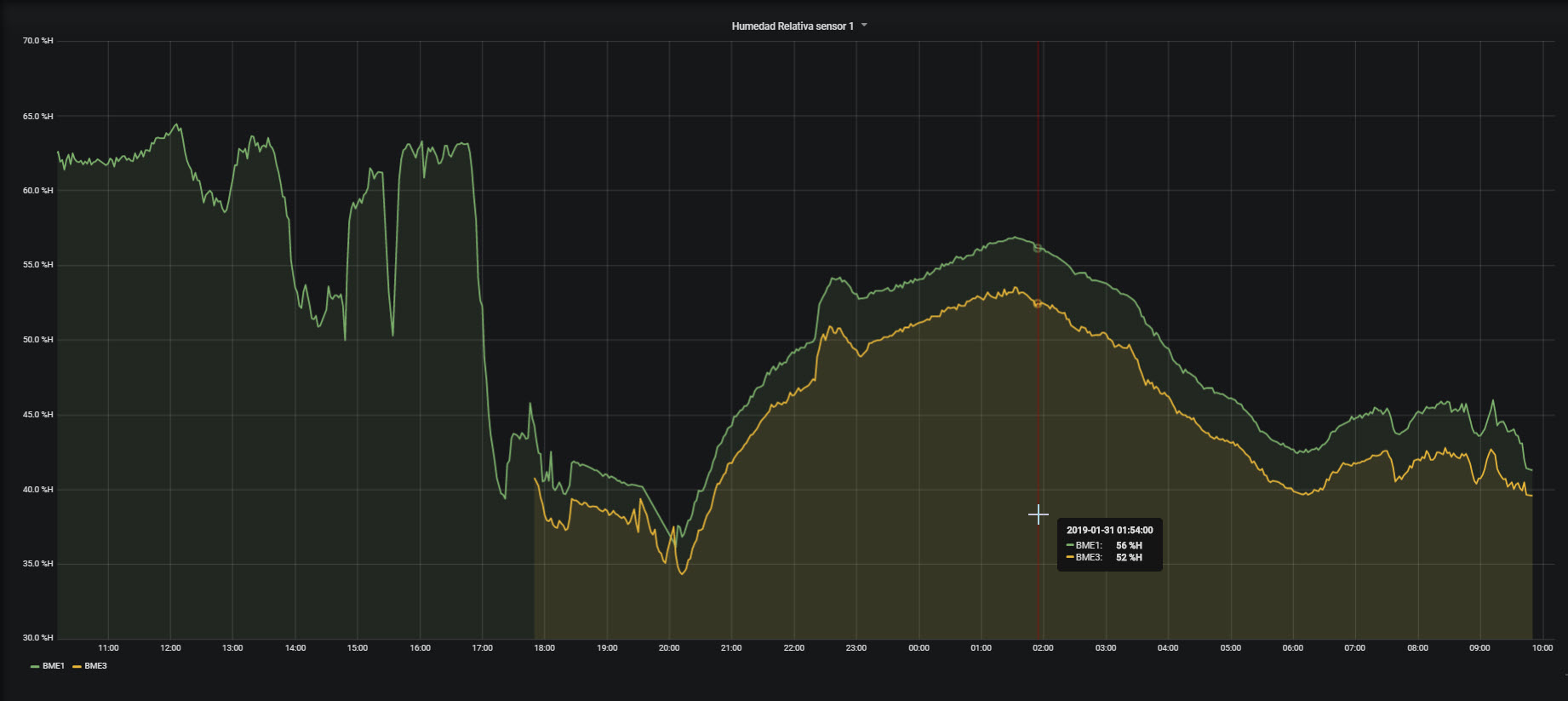Click the green hover marker on BME1 line
The height and width of the screenshot is (701, 1568).
1037,248
